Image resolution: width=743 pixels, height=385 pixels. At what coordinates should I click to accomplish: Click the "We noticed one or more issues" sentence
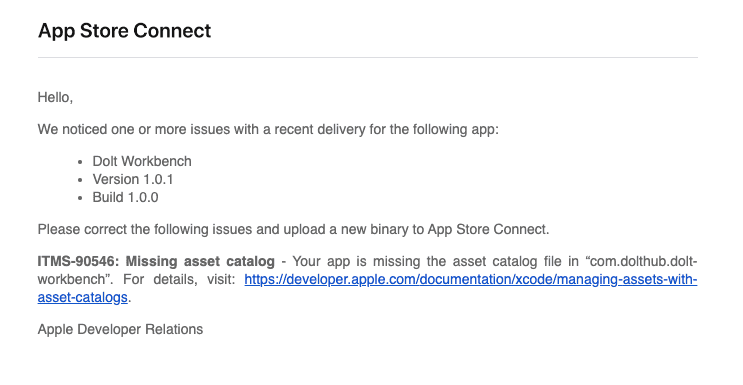[268, 129]
